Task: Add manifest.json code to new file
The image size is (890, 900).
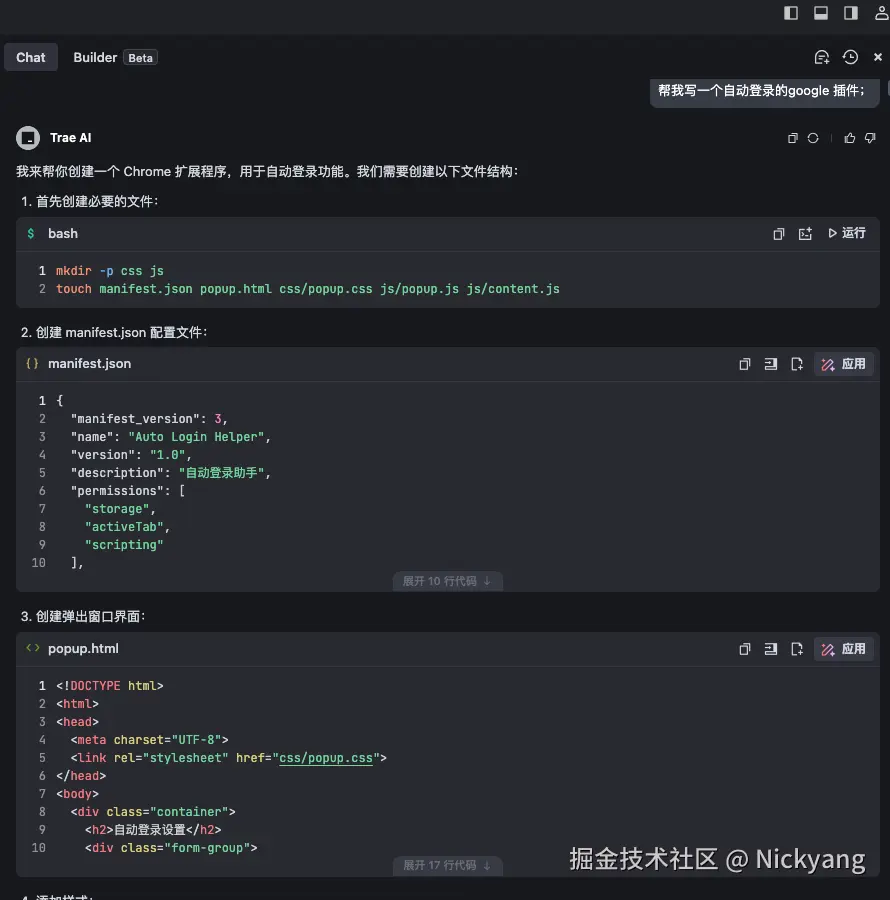Action: [796, 364]
